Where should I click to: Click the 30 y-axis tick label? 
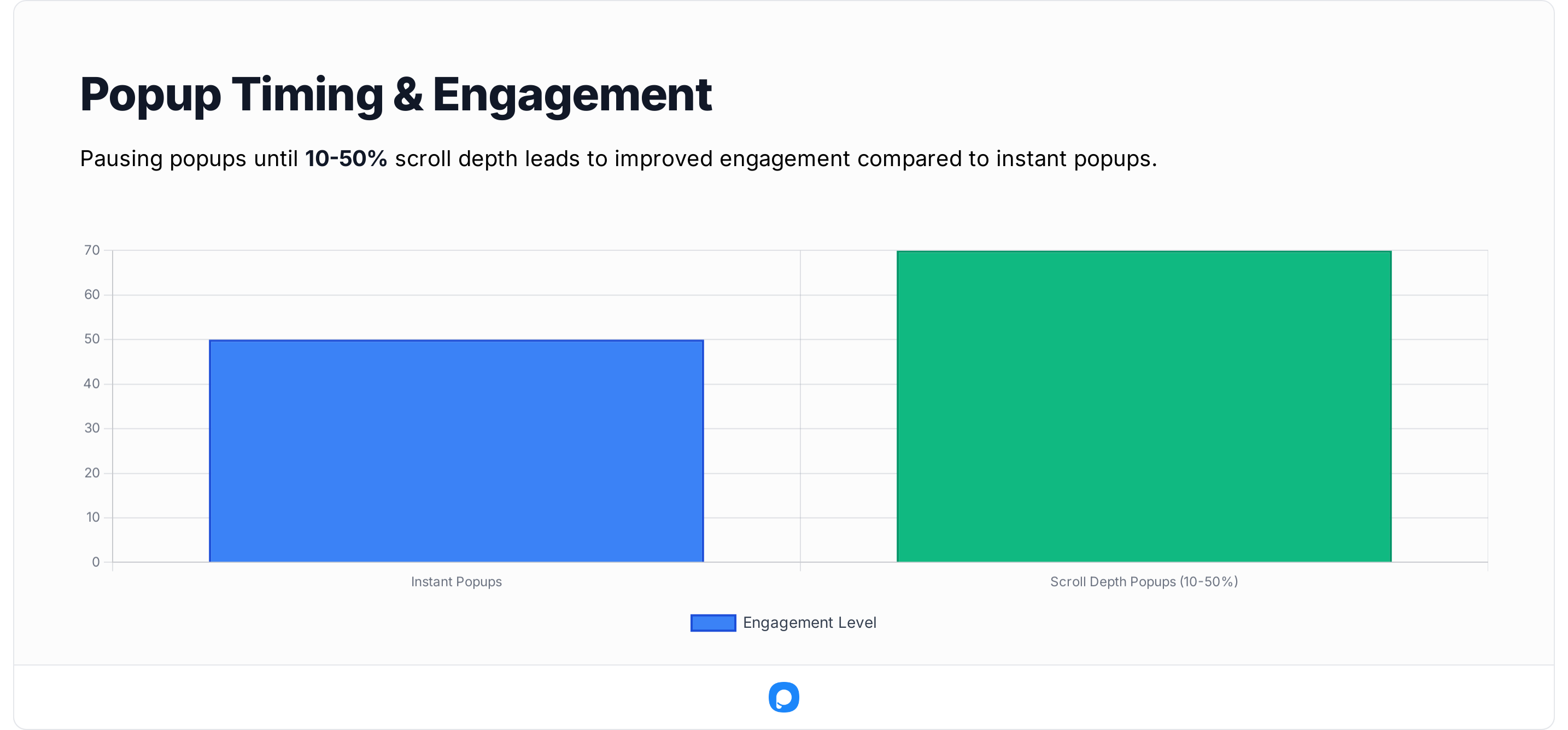coord(92,428)
